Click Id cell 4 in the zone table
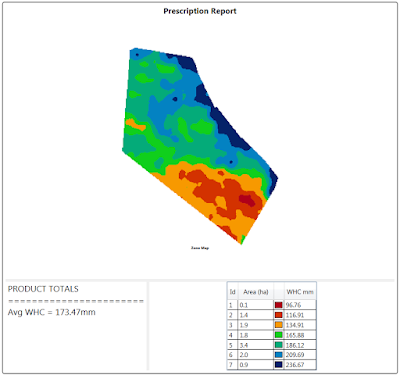 pos(232,335)
